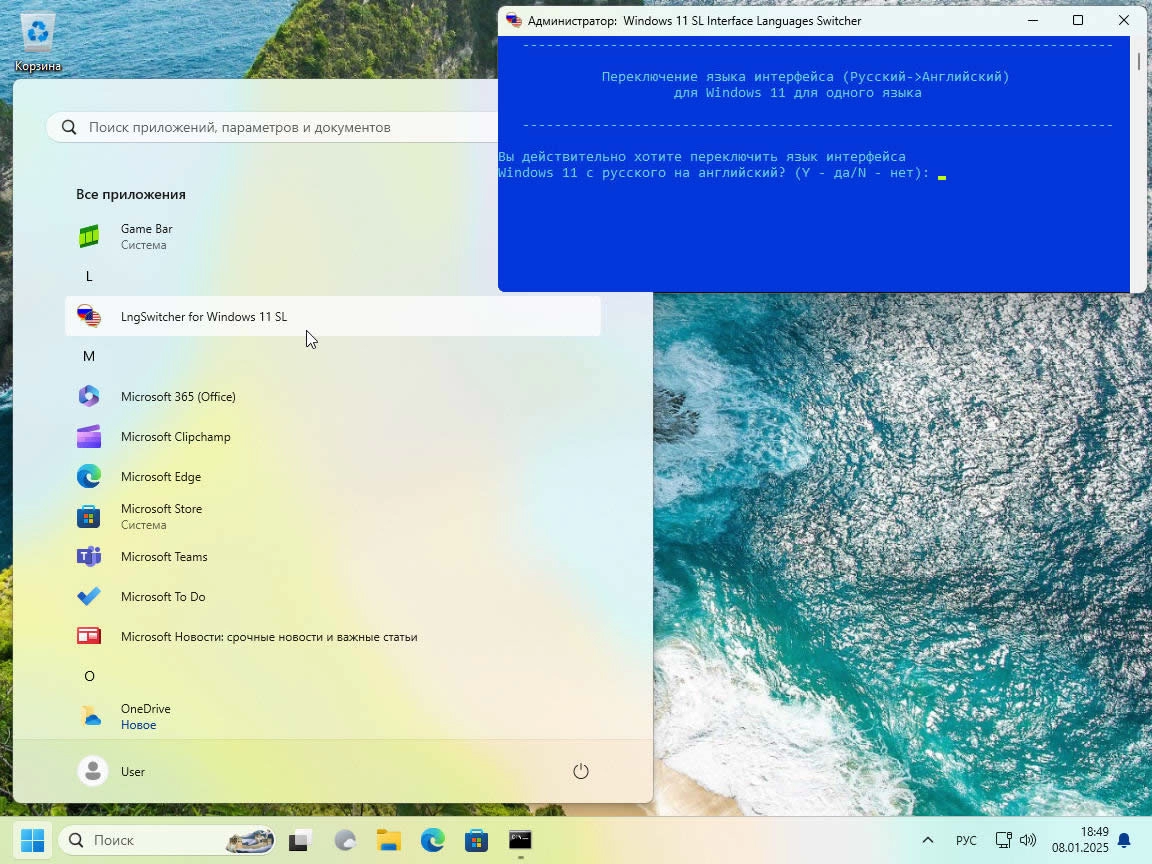Open the power options button
Image resolution: width=1152 pixels, height=864 pixels.
pyautogui.click(x=580, y=771)
